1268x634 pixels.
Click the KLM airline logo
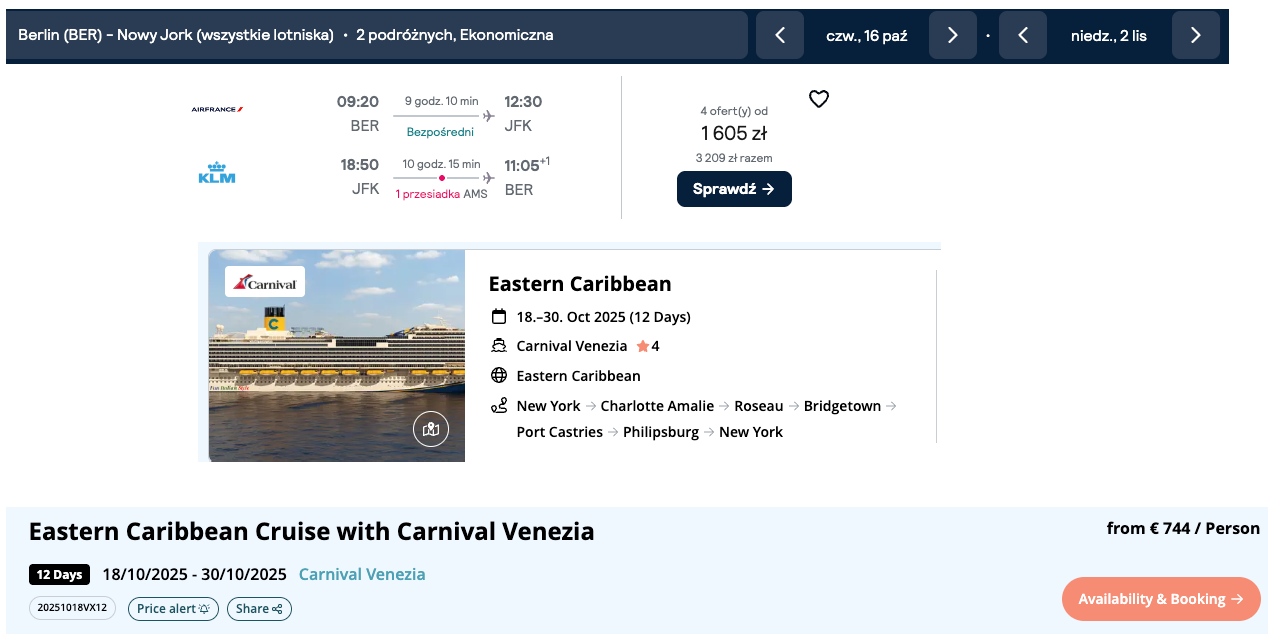pos(217,174)
